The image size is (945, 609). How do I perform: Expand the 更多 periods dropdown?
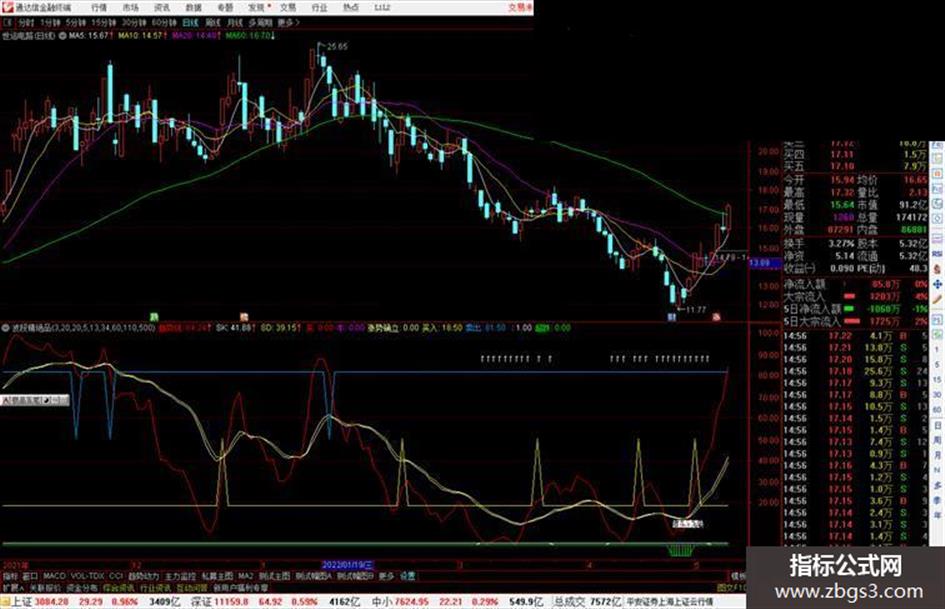(x=288, y=22)
